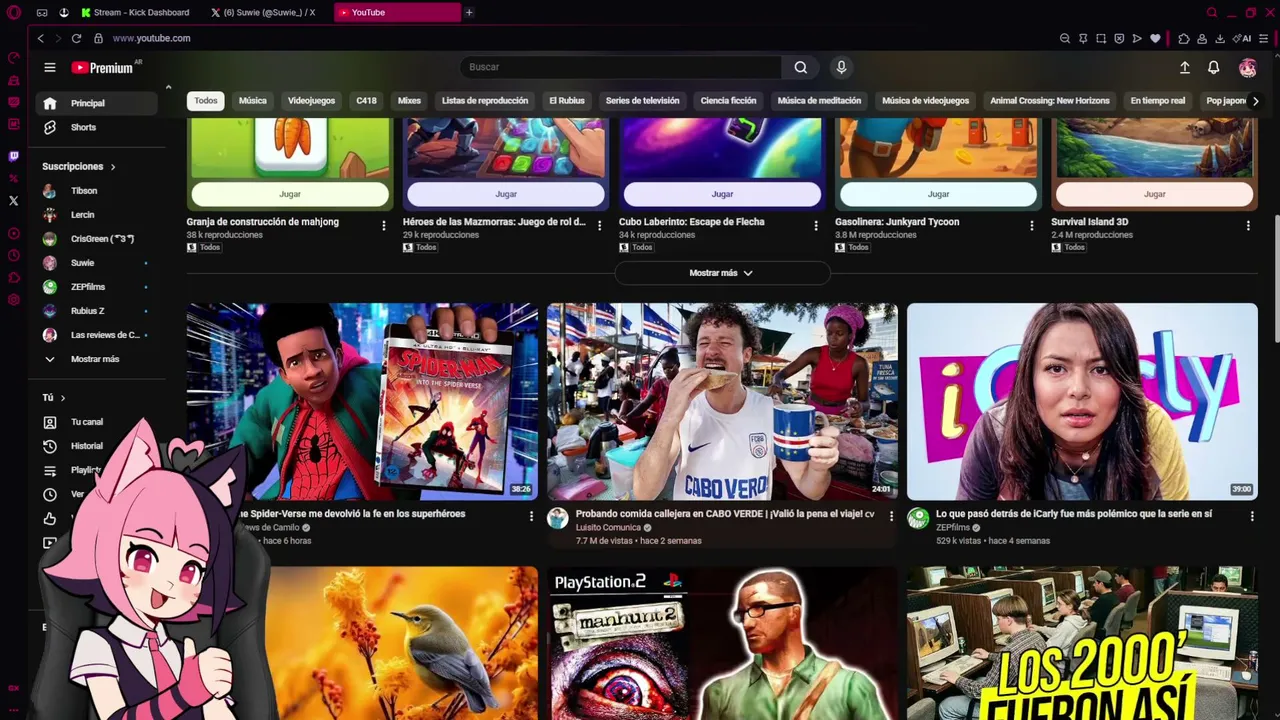The width and height of the screenshot is (1280, 720).
Task: Select the Ciencia ficción chip
Action: [728, 101]
